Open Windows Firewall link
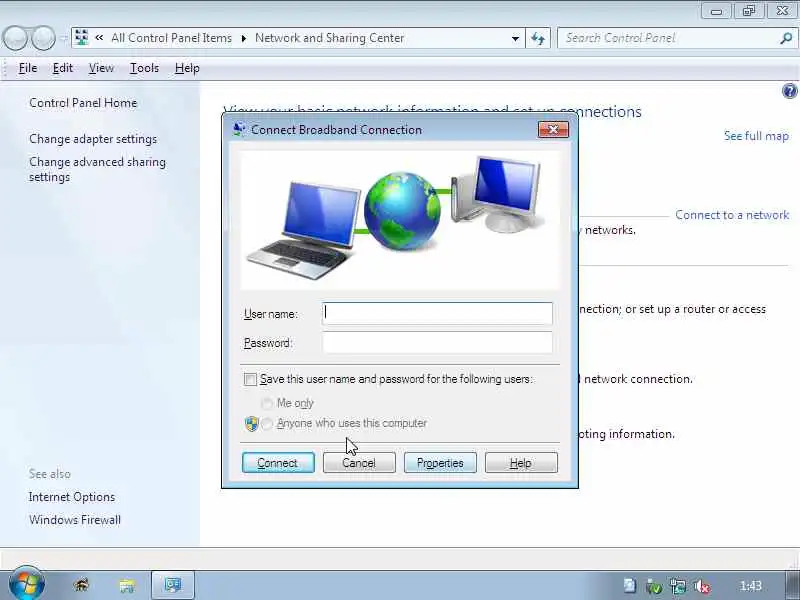Viewport: 800px width, 600px height. (x=75, y=520)
